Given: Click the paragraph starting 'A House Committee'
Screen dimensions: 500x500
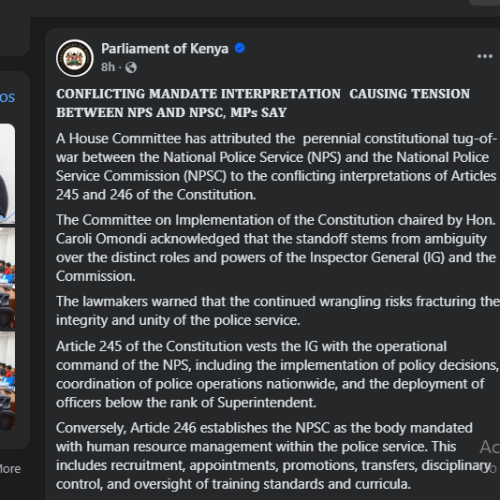Looking at the screenshot, I should 276,167.
